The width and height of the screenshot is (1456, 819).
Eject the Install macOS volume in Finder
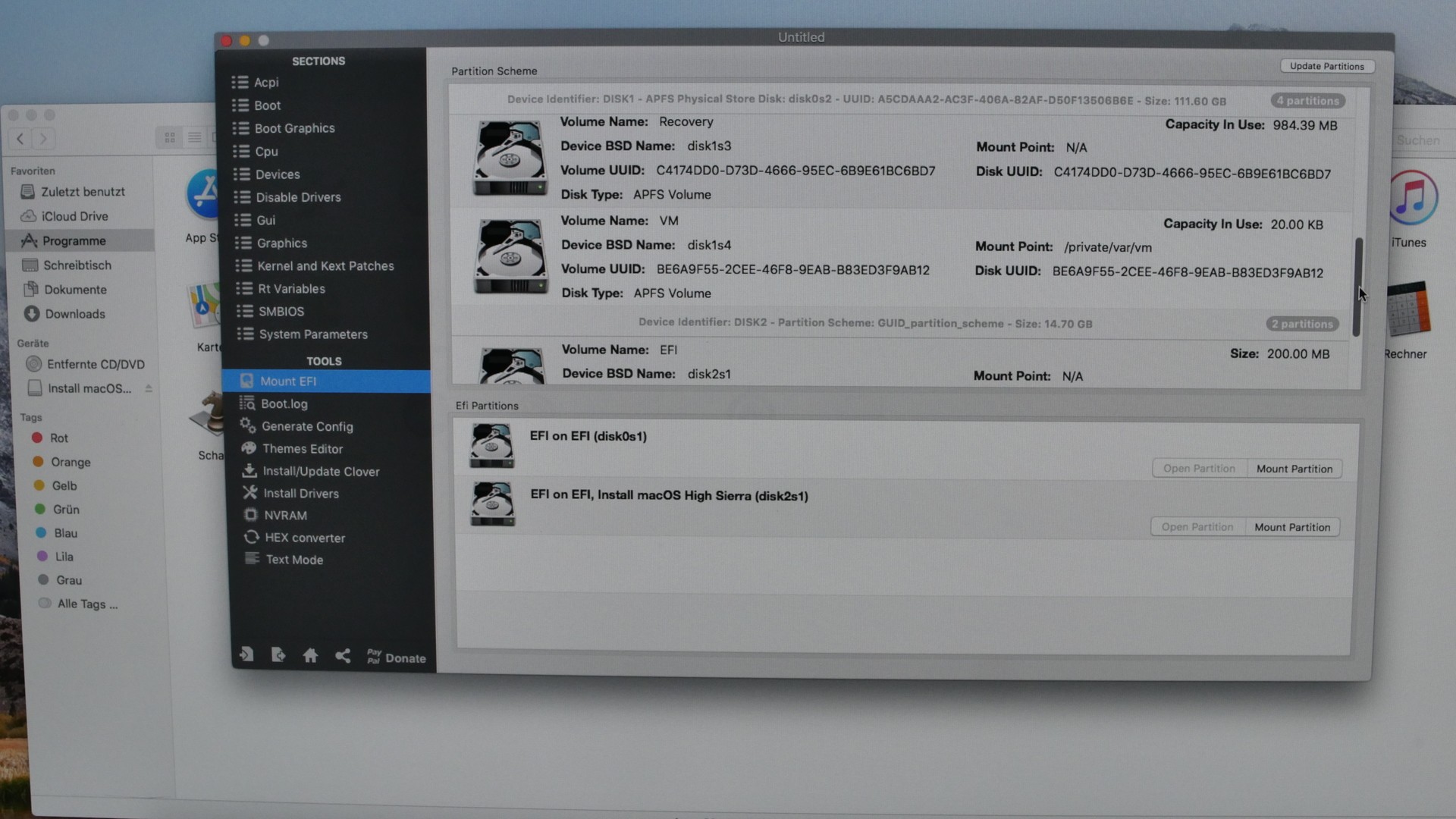pyautogui.click(x=149, y=388)
